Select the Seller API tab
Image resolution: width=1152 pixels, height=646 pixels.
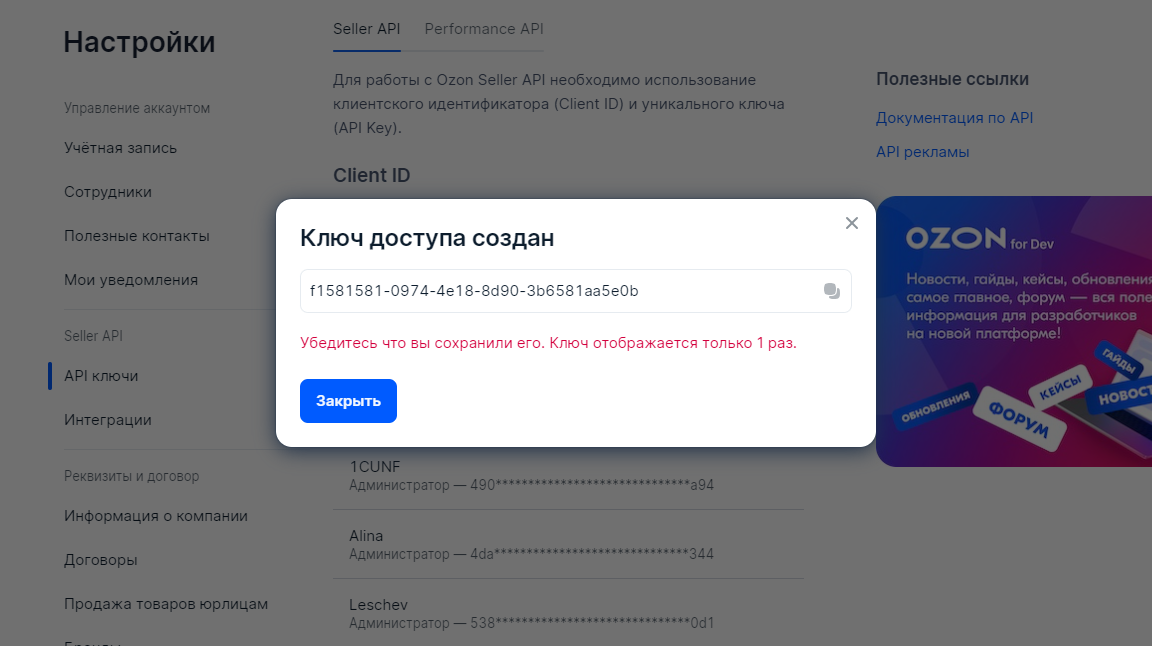366,29
